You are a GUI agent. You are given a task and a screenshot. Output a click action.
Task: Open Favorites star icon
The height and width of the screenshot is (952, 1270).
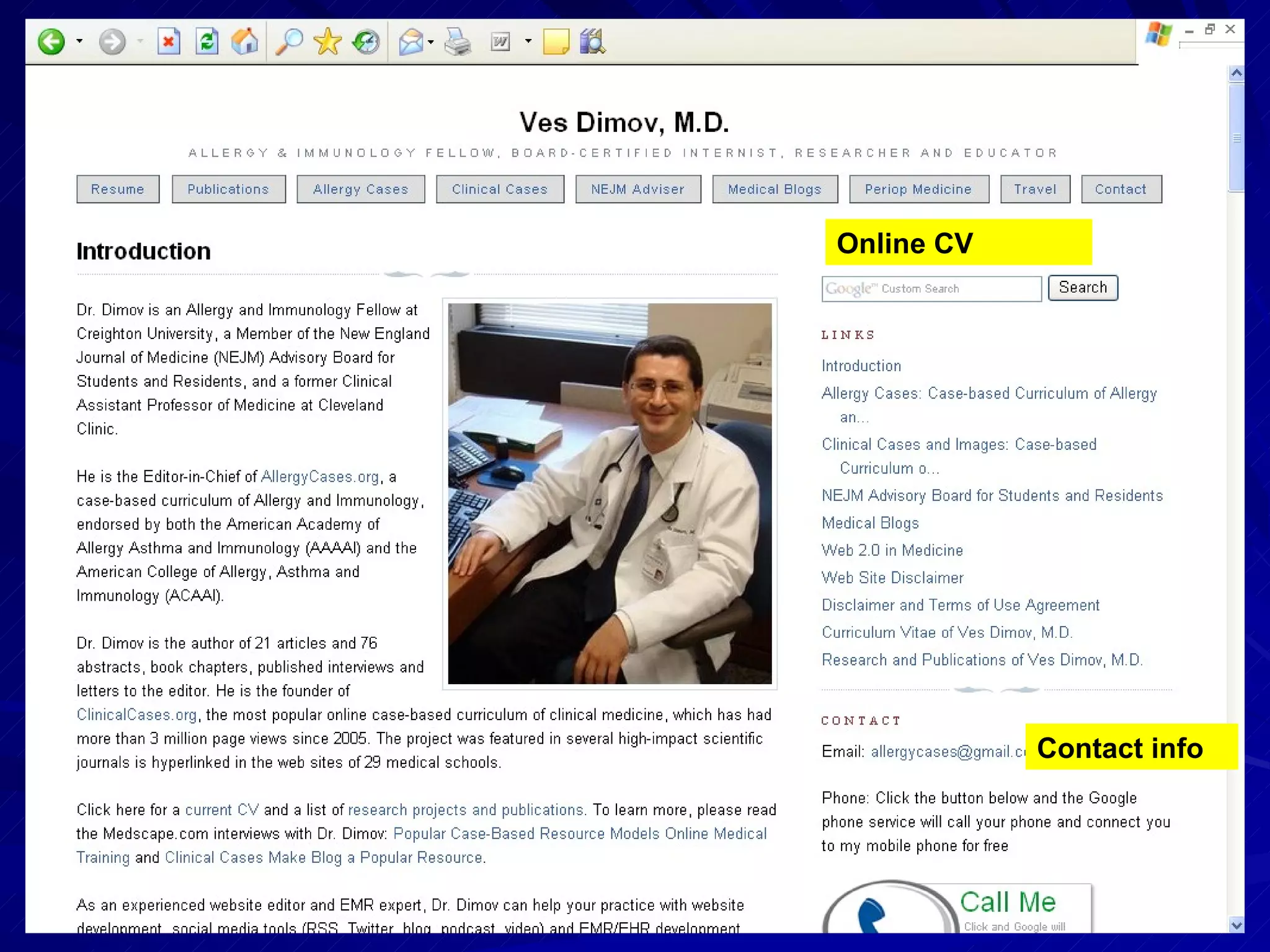click(327, 42)
